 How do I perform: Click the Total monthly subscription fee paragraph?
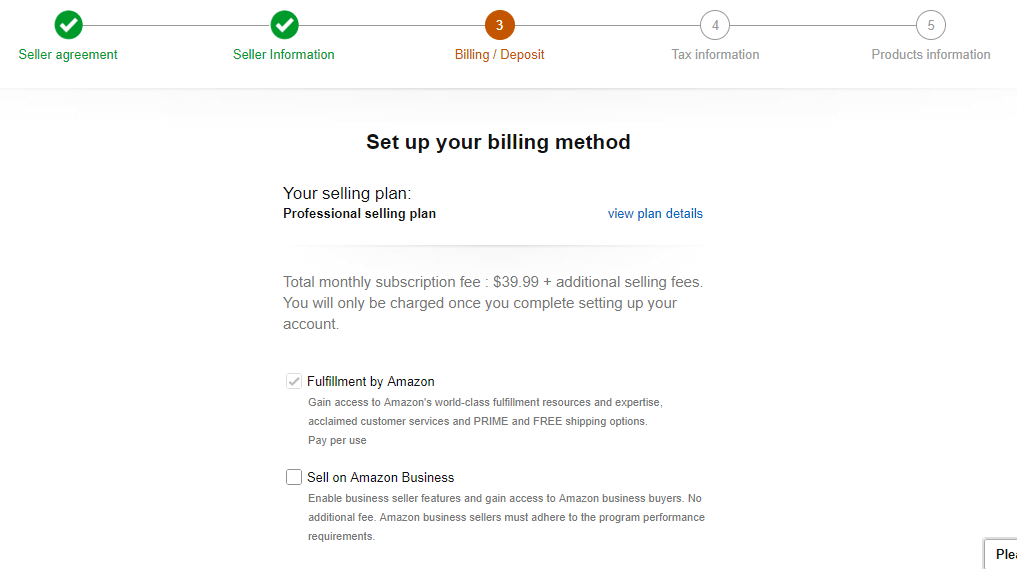493,303
